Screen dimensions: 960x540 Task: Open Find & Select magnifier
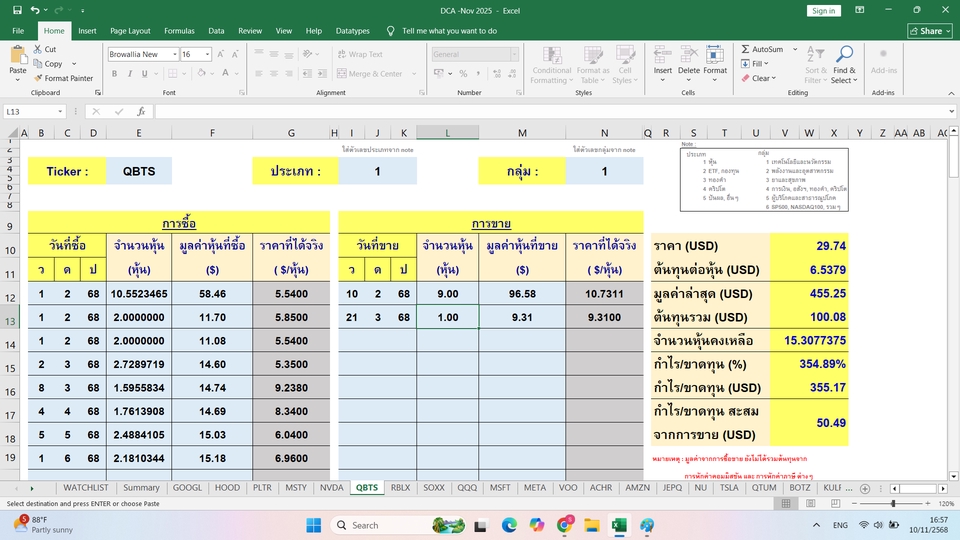[x=844, y=56]
